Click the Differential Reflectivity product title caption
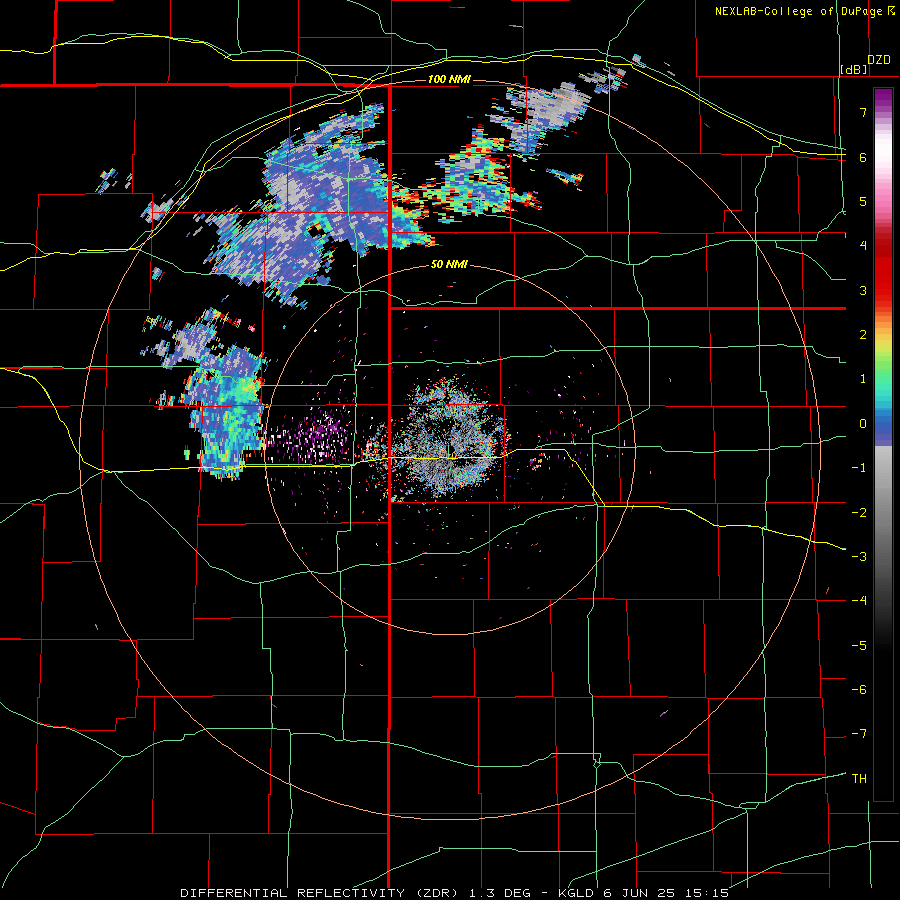The width and height of the screenshot is (900, 900). tap(455, 893)
